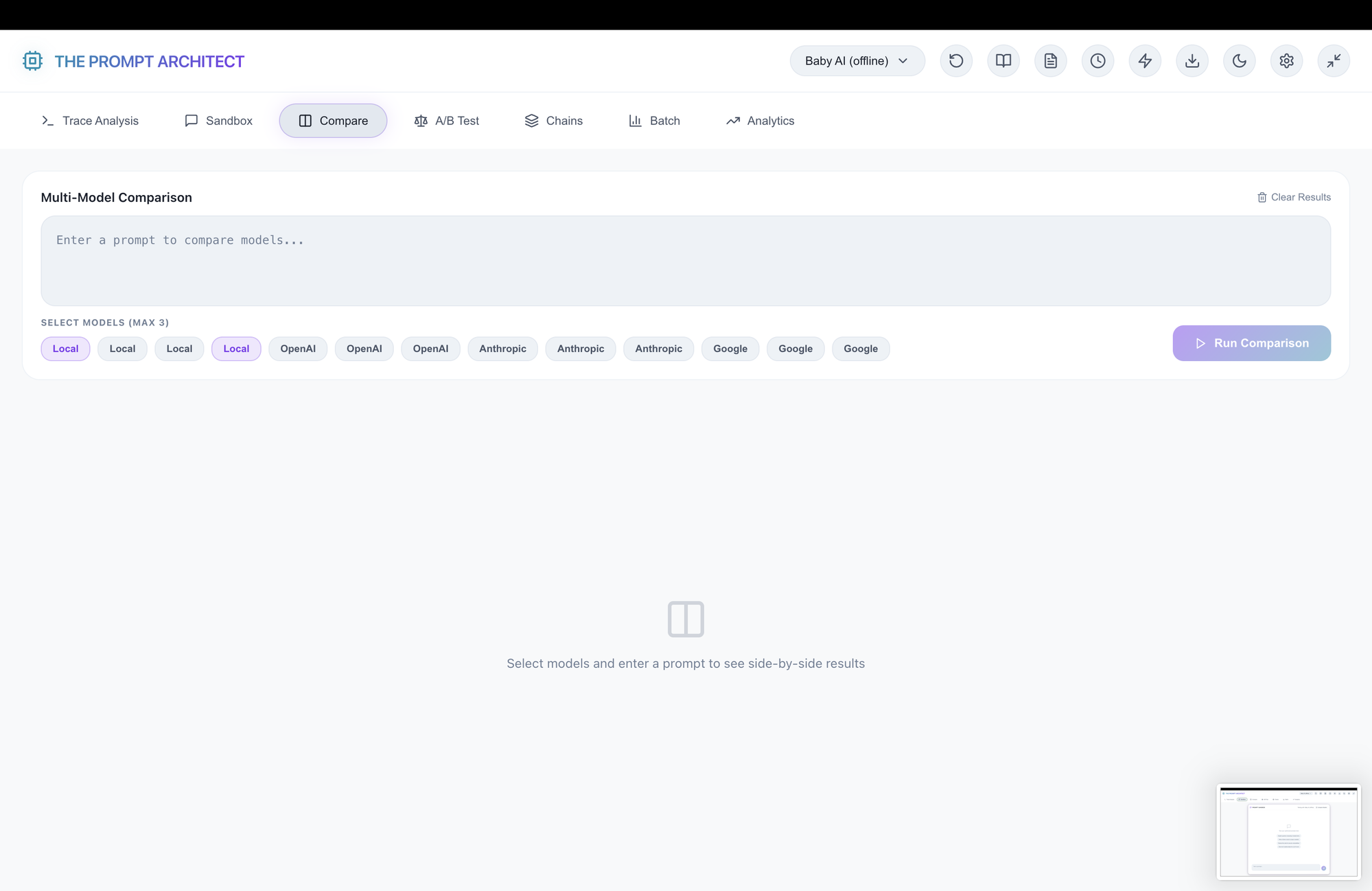Click the document file icon in header

(1051, 61)
